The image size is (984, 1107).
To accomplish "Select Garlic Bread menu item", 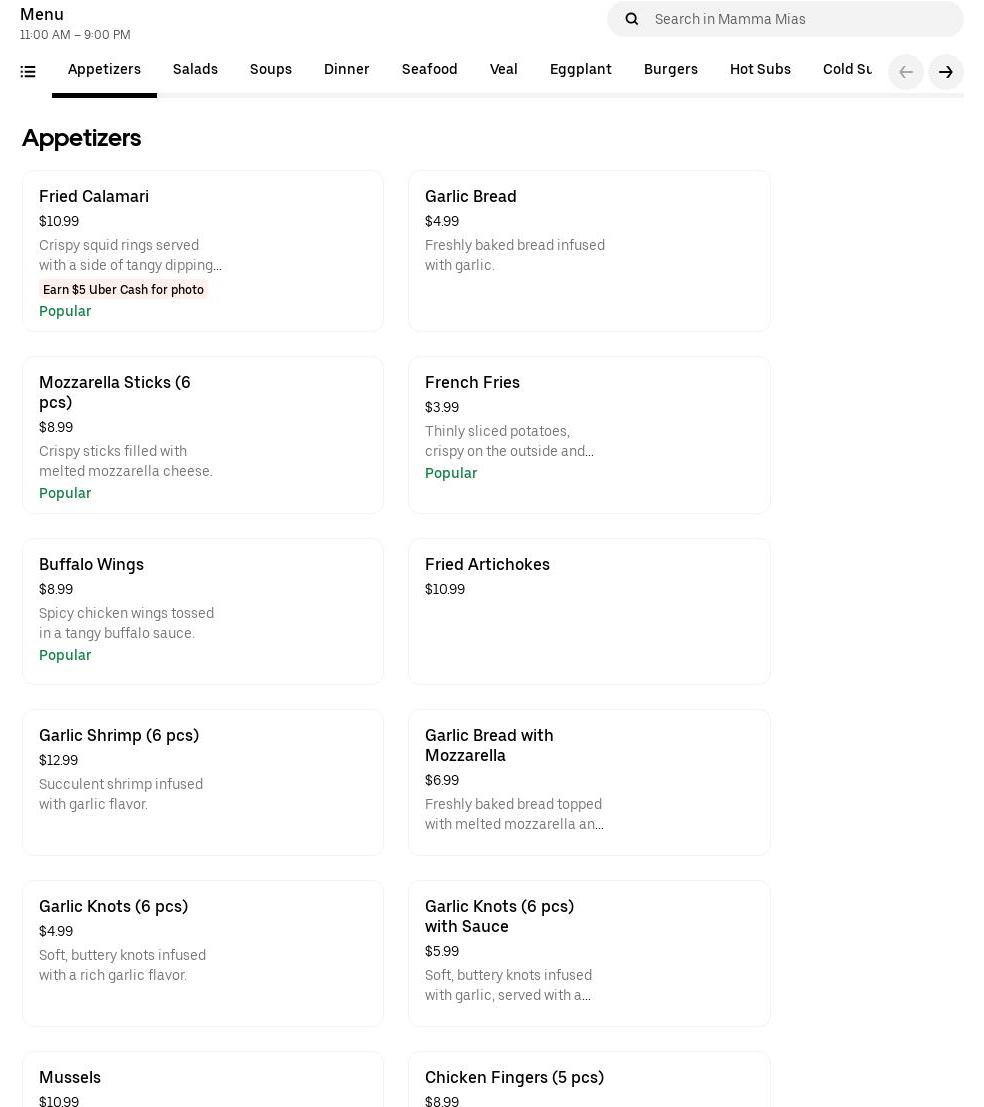I will tap(588, 250).
